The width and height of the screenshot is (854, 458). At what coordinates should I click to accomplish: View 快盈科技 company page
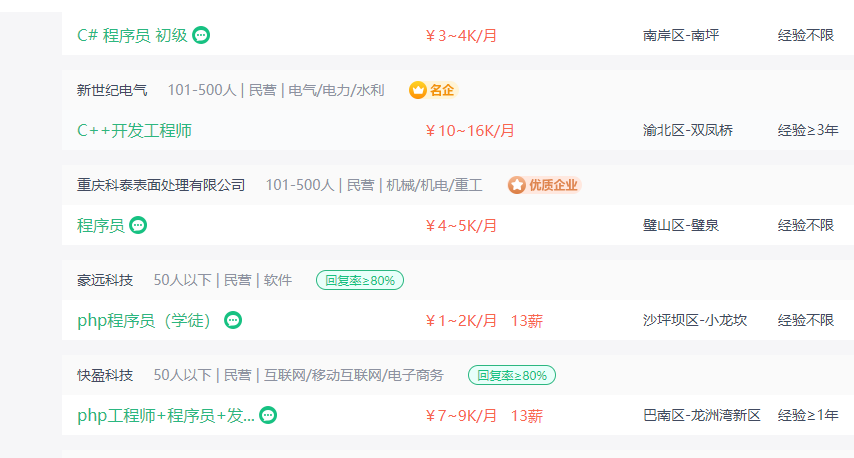coord(105,375)
